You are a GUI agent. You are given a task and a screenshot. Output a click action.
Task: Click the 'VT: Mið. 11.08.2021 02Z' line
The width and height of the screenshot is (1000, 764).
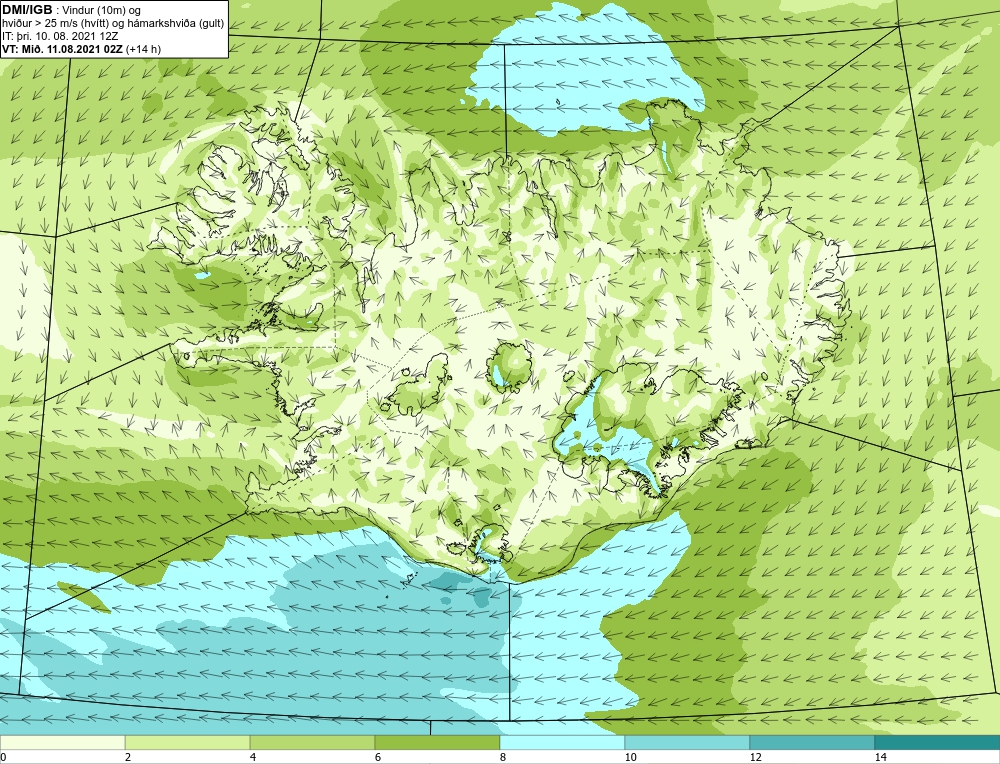pos(62,49)
